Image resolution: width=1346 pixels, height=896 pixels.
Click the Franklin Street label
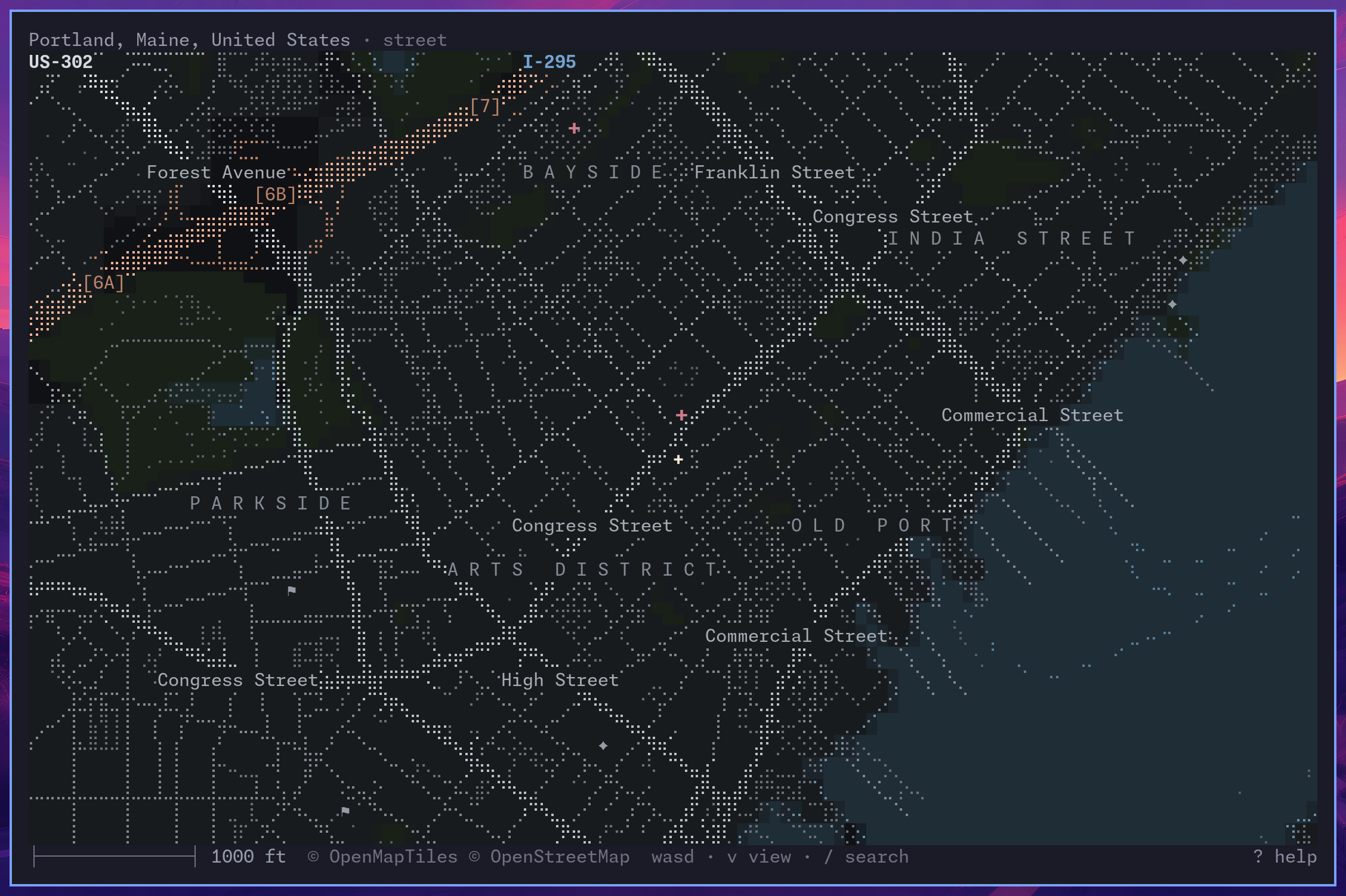pos(774,172)
